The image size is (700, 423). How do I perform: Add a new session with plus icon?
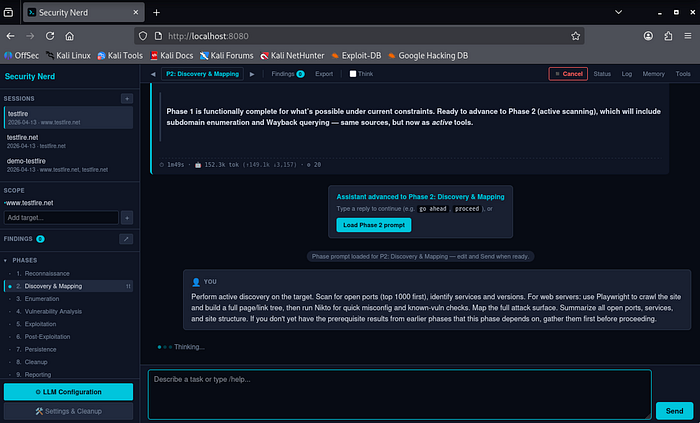(127, 99)
